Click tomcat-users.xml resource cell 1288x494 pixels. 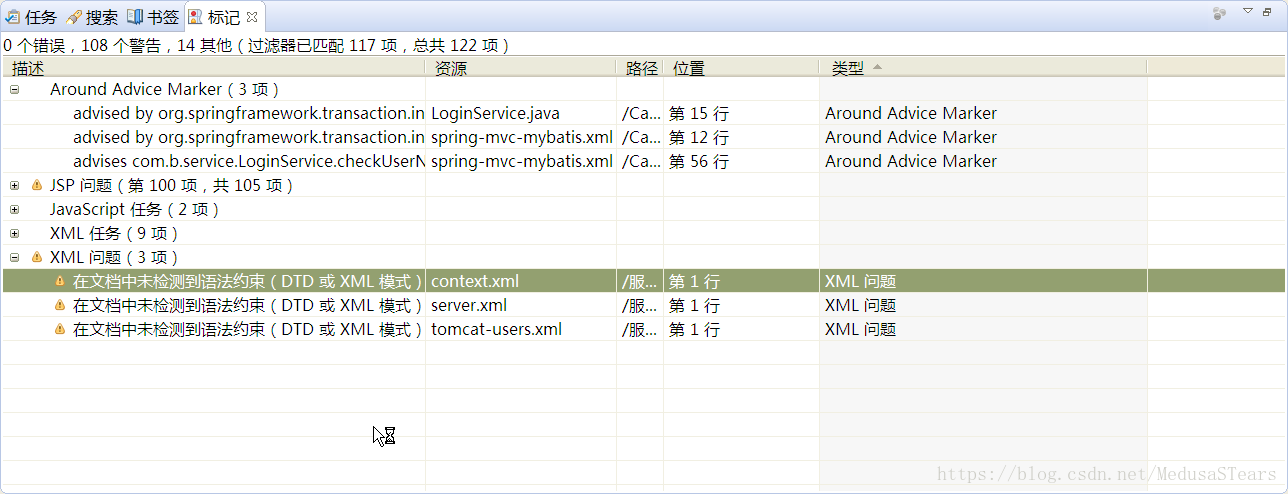coord(496,329)
